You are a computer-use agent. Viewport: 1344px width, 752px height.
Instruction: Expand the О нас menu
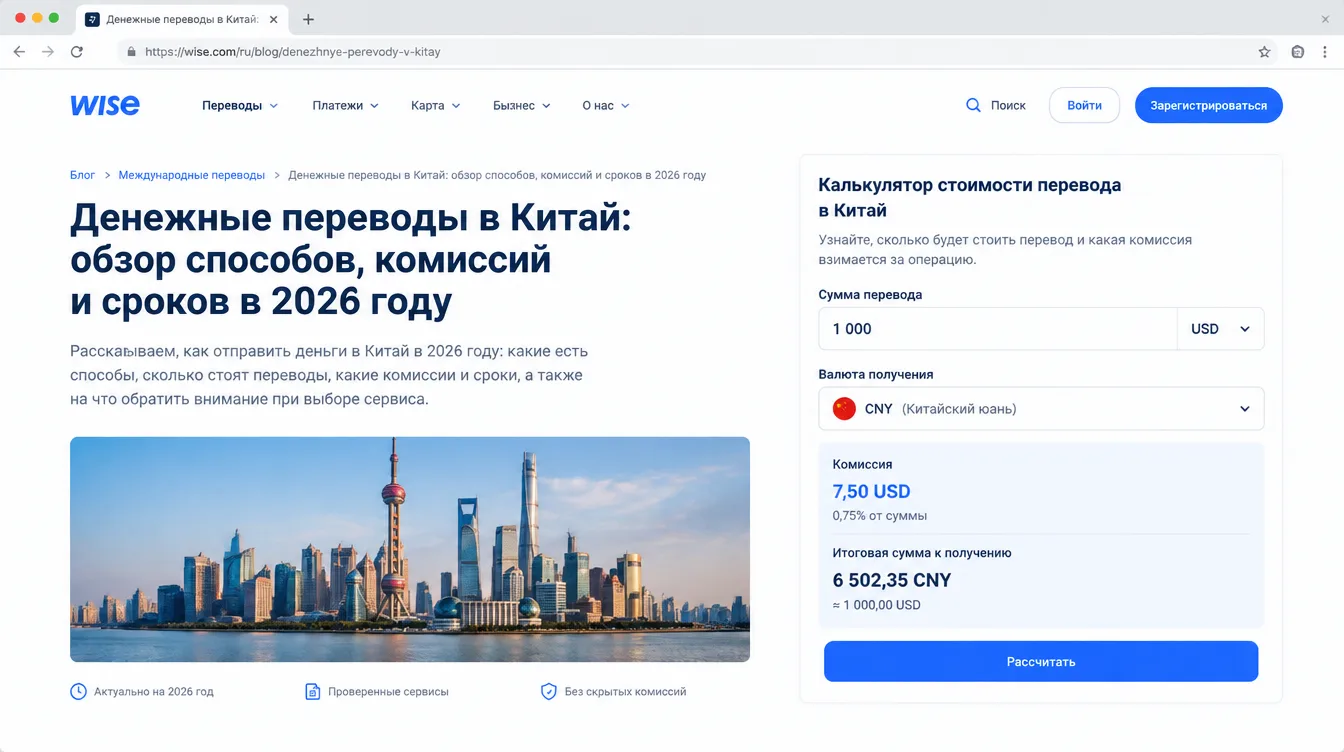coord(606,105)
